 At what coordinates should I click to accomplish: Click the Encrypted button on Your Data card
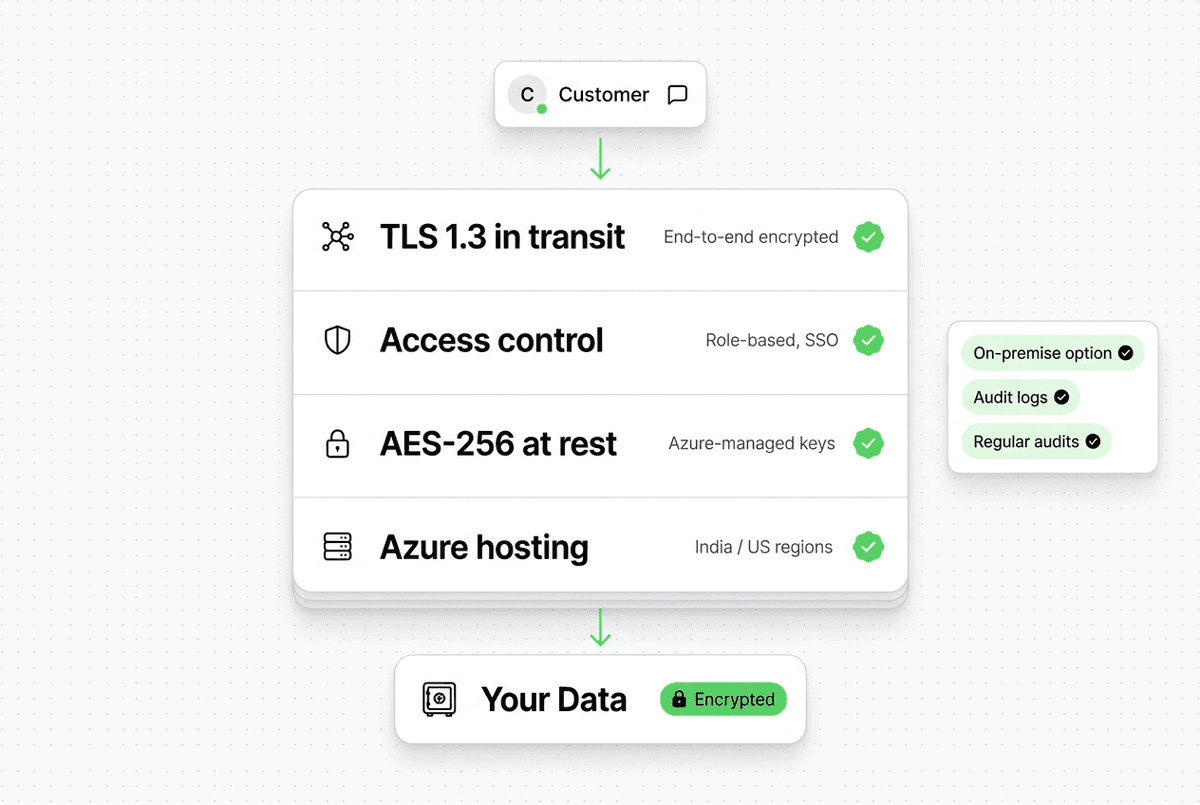723,699
